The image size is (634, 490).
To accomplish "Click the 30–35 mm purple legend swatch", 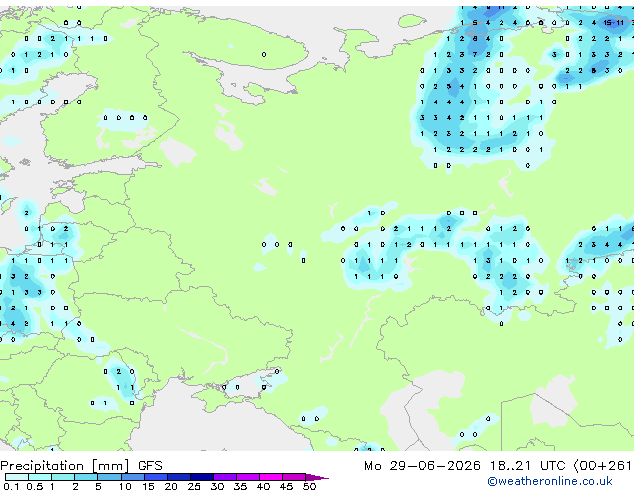I will [x=225, y=477].
